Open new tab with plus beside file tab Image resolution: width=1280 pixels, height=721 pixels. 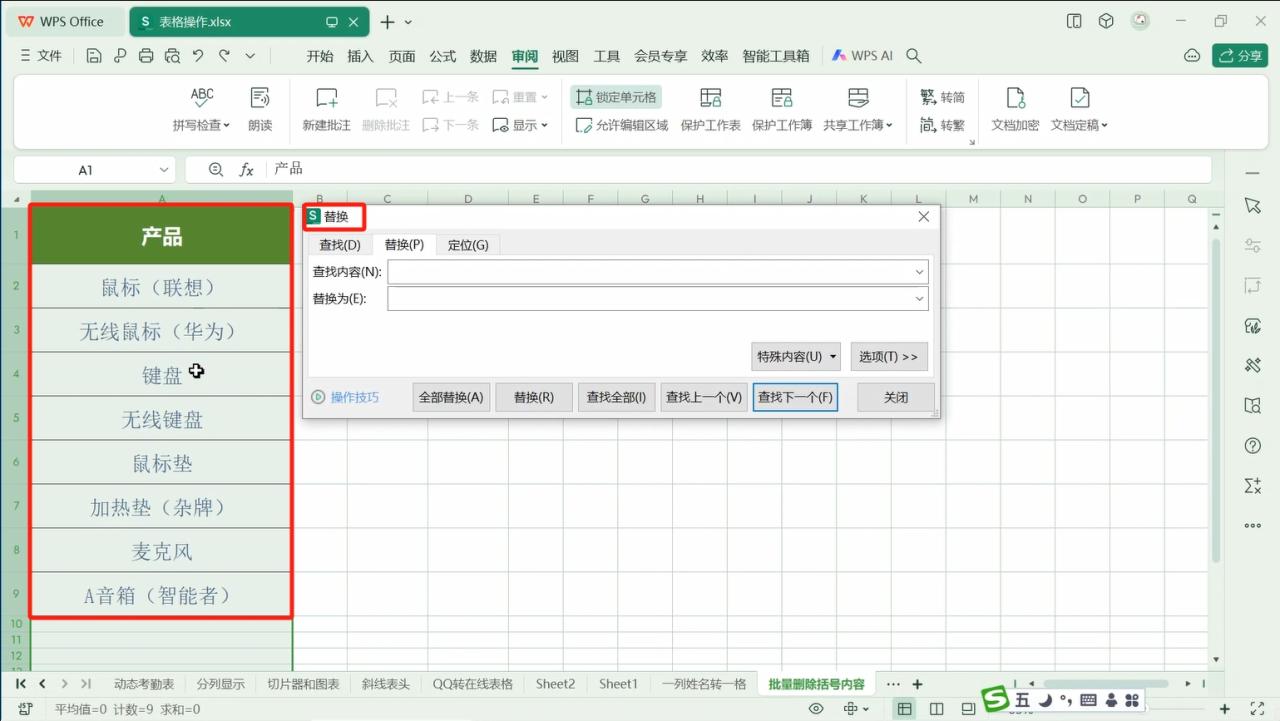[x=387, y=22]
